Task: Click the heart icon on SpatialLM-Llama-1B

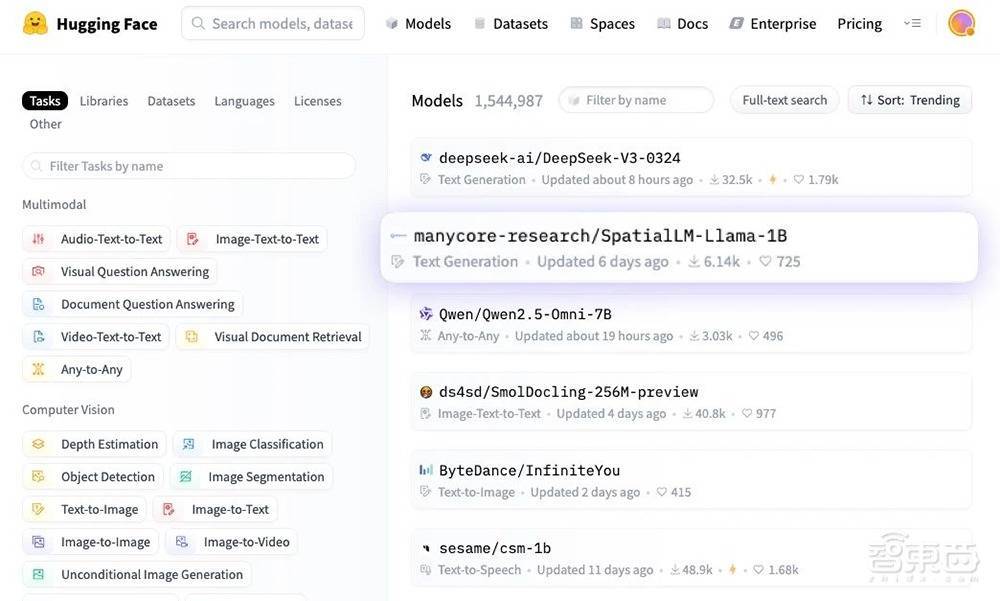Action: coord(765,262)
